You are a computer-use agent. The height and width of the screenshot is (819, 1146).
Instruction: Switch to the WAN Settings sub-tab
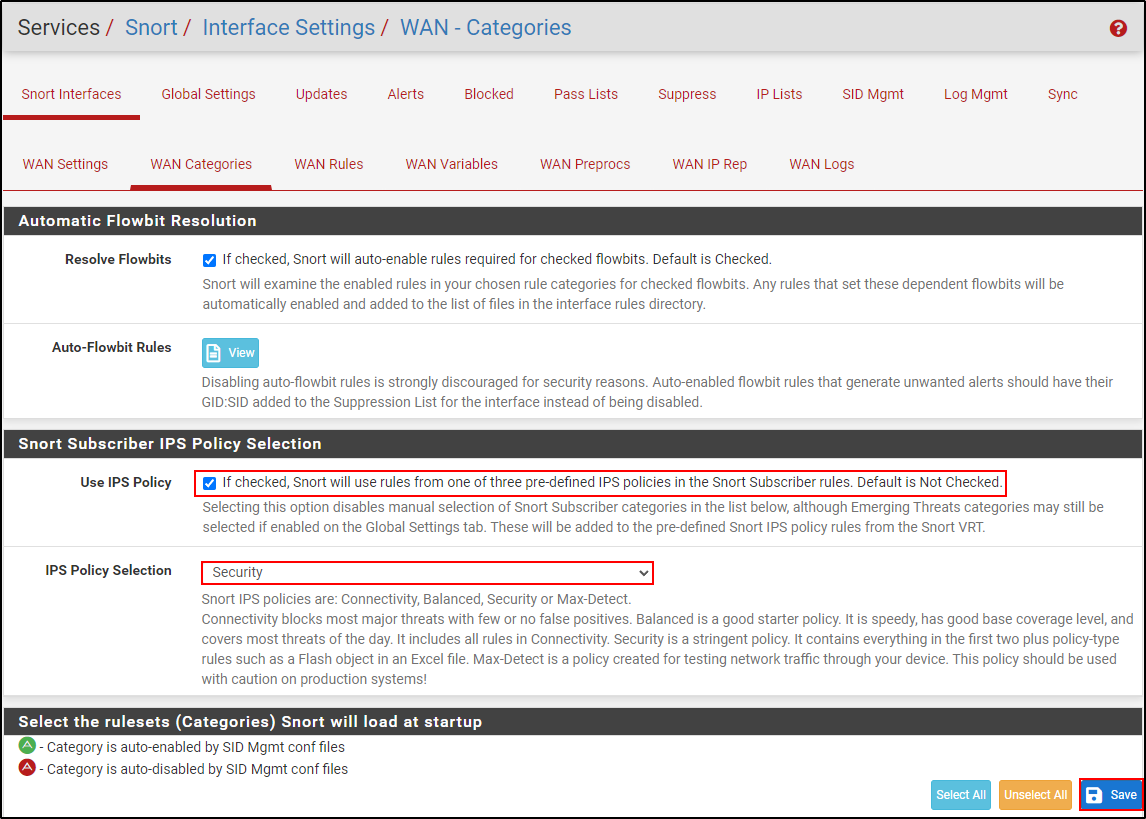point(65,164)
